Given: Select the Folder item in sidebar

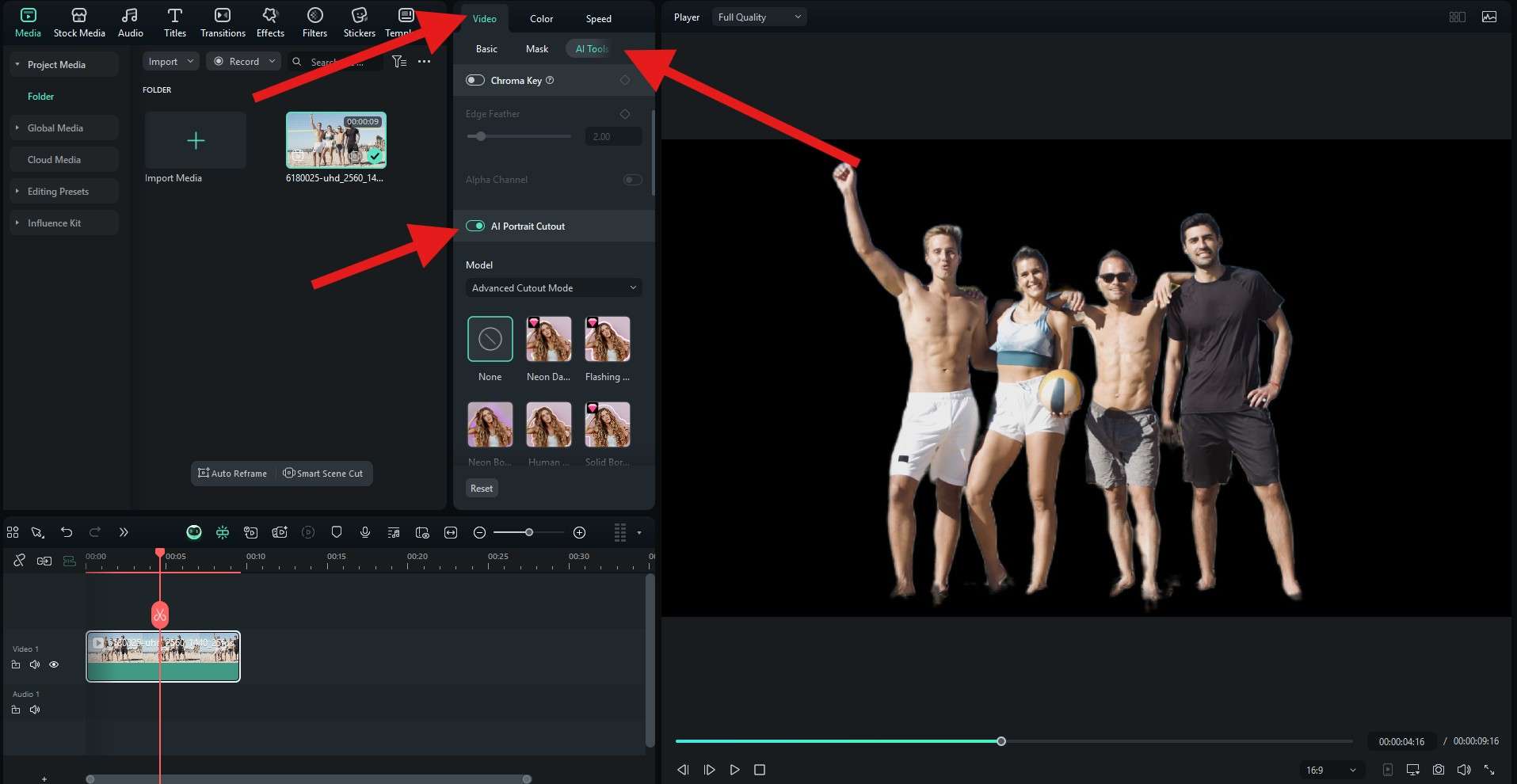Looking at the screenshot, I should pos(41,96).
